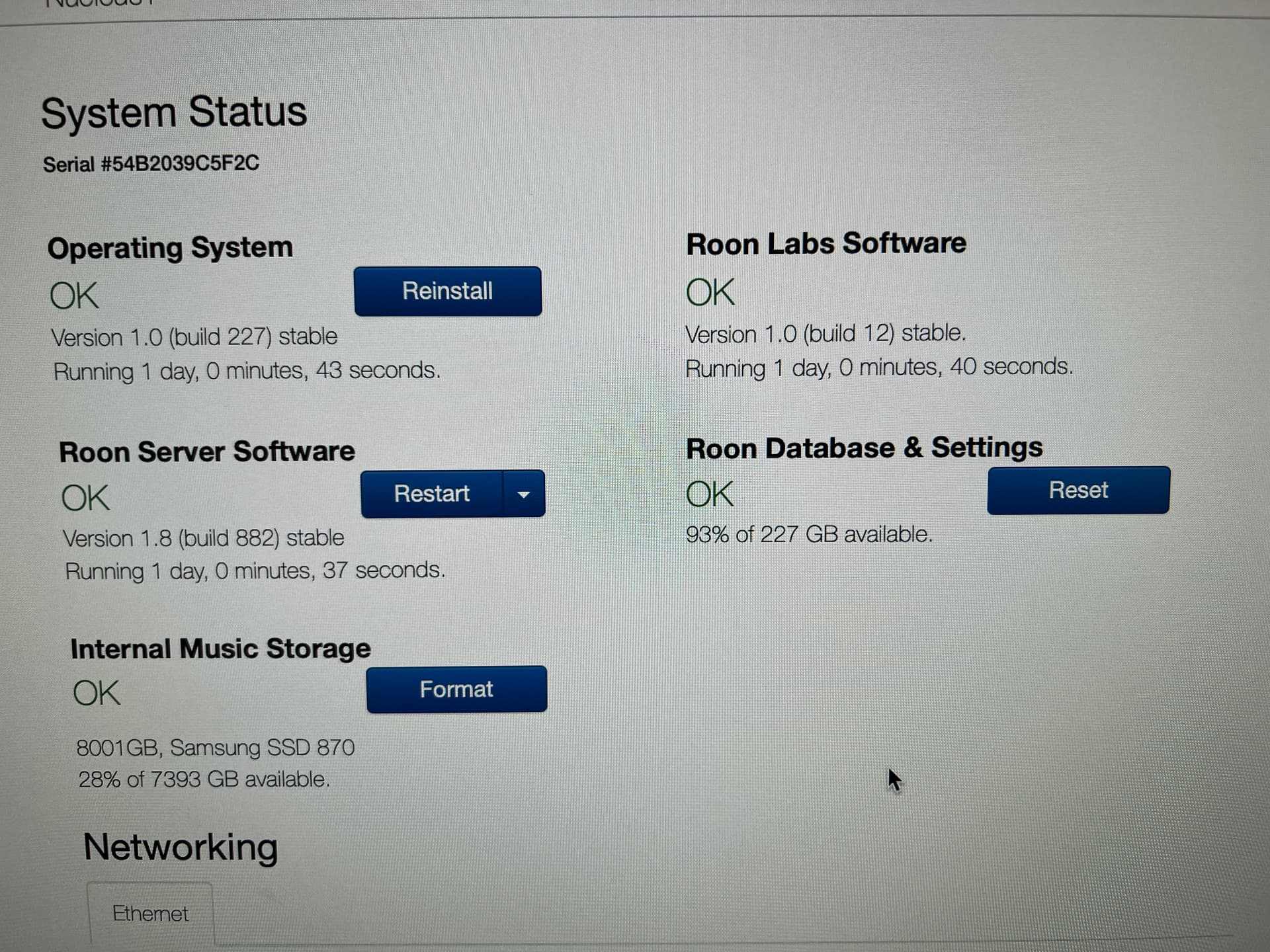
Task: Select the Ethernet tab under Networking
Action: pos(150,914)
